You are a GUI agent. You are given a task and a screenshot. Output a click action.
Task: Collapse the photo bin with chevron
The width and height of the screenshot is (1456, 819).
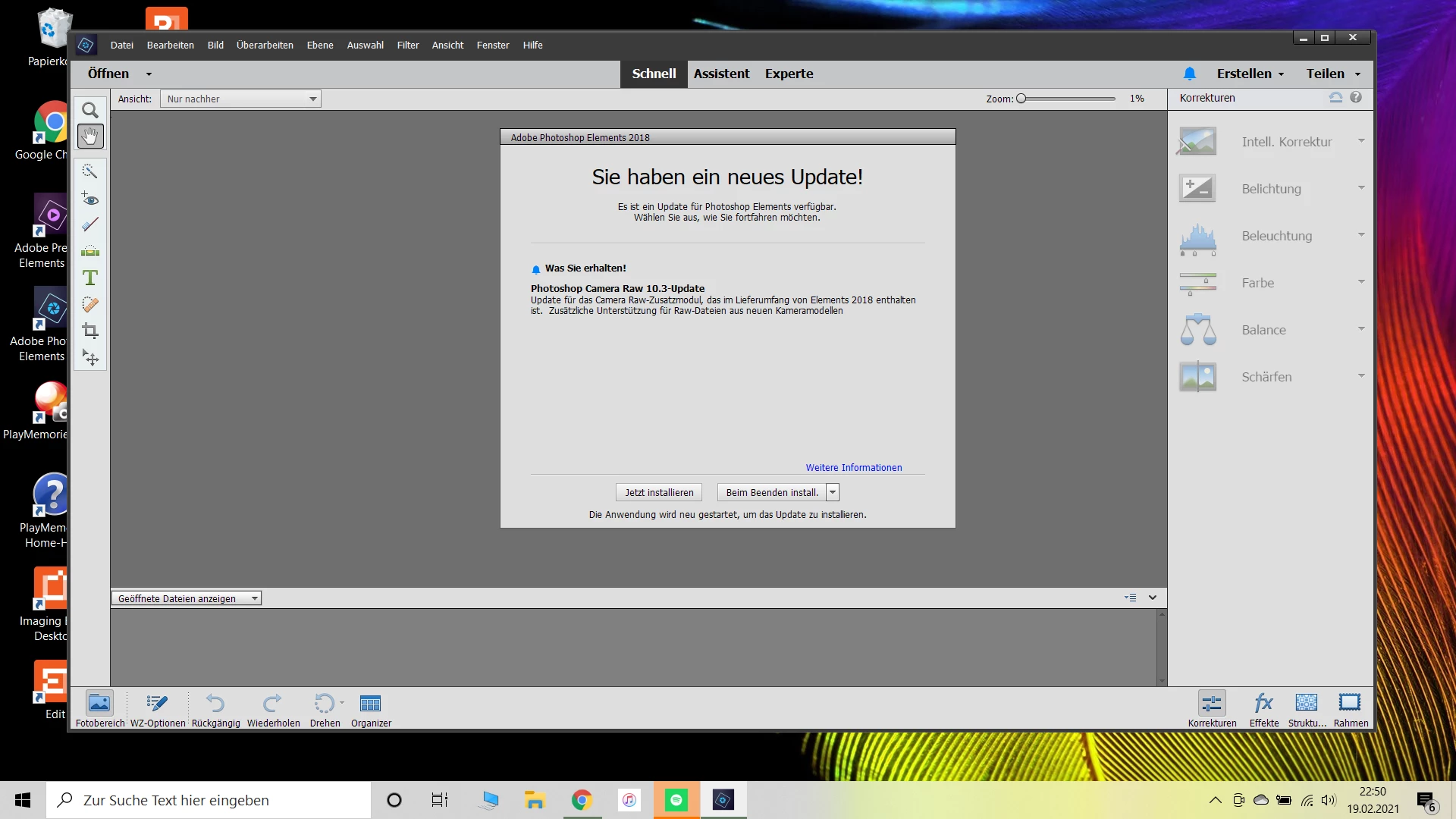1153,598
